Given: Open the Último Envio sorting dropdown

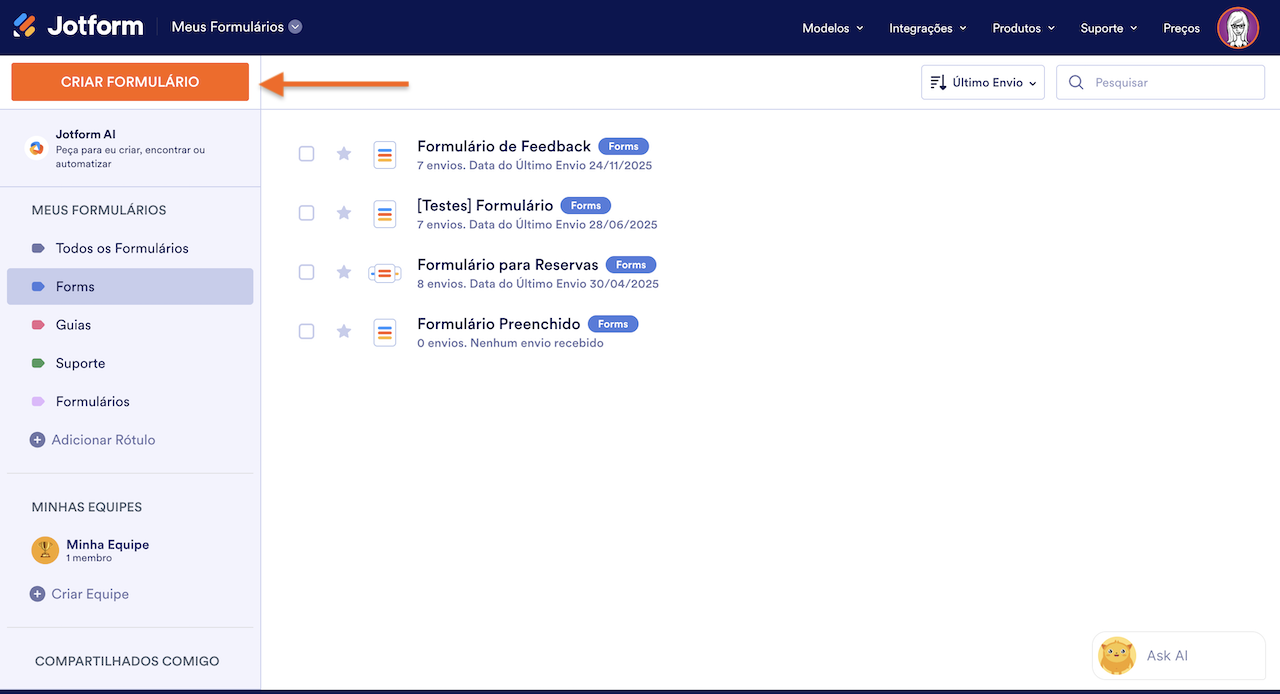Looking at the screenshot, I should (982, 81).
